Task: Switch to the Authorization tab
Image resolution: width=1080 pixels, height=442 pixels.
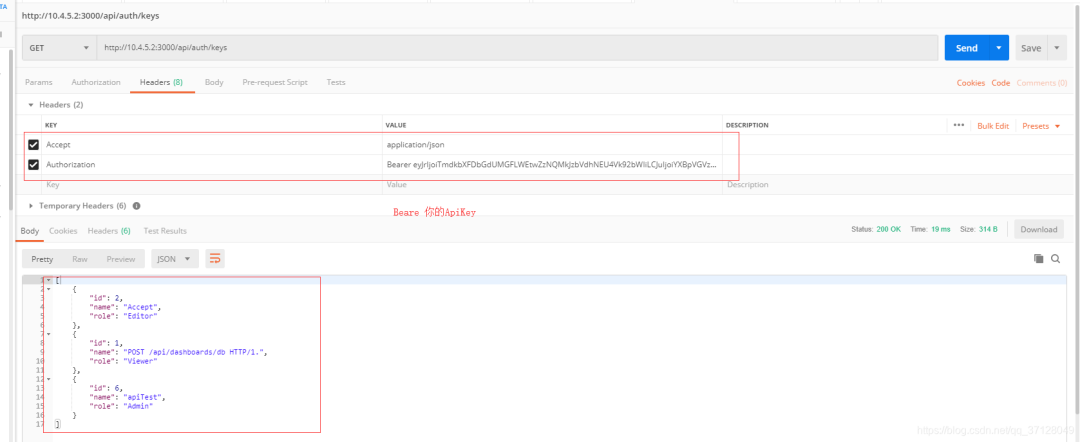Action: pyautogui.click(x=96, y=82)
